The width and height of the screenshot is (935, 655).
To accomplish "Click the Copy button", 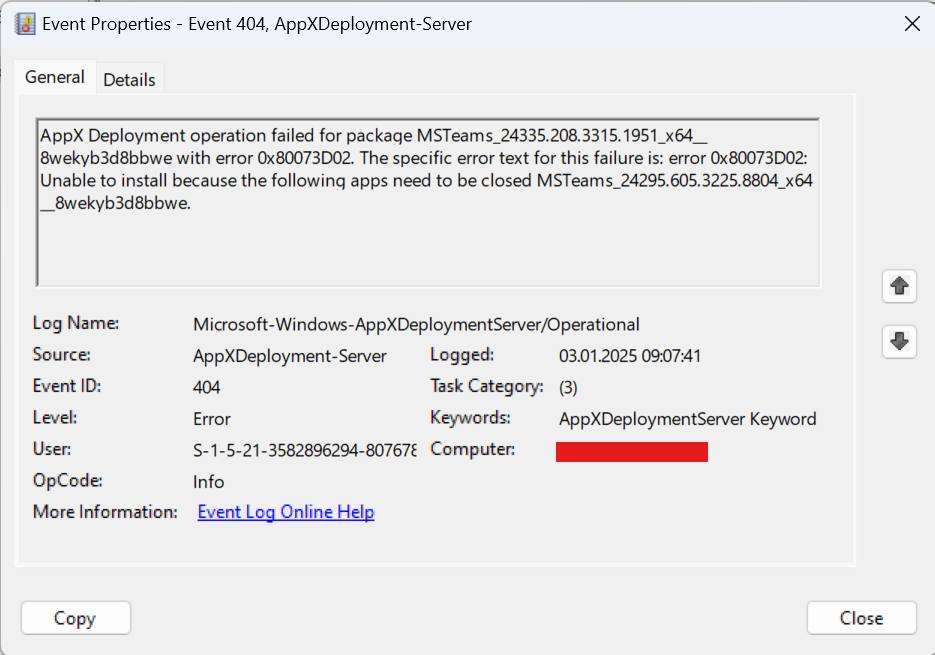I will point(76,618).
